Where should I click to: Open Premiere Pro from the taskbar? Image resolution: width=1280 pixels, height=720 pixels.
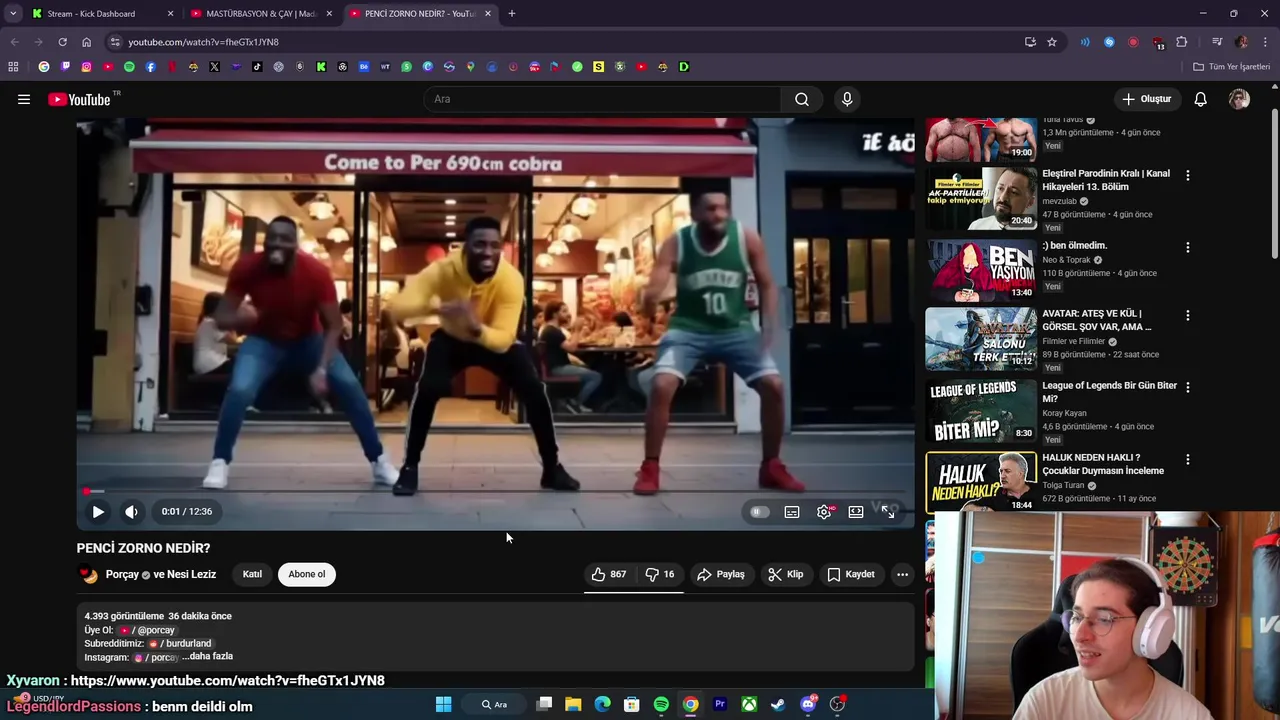click(720, 704)
